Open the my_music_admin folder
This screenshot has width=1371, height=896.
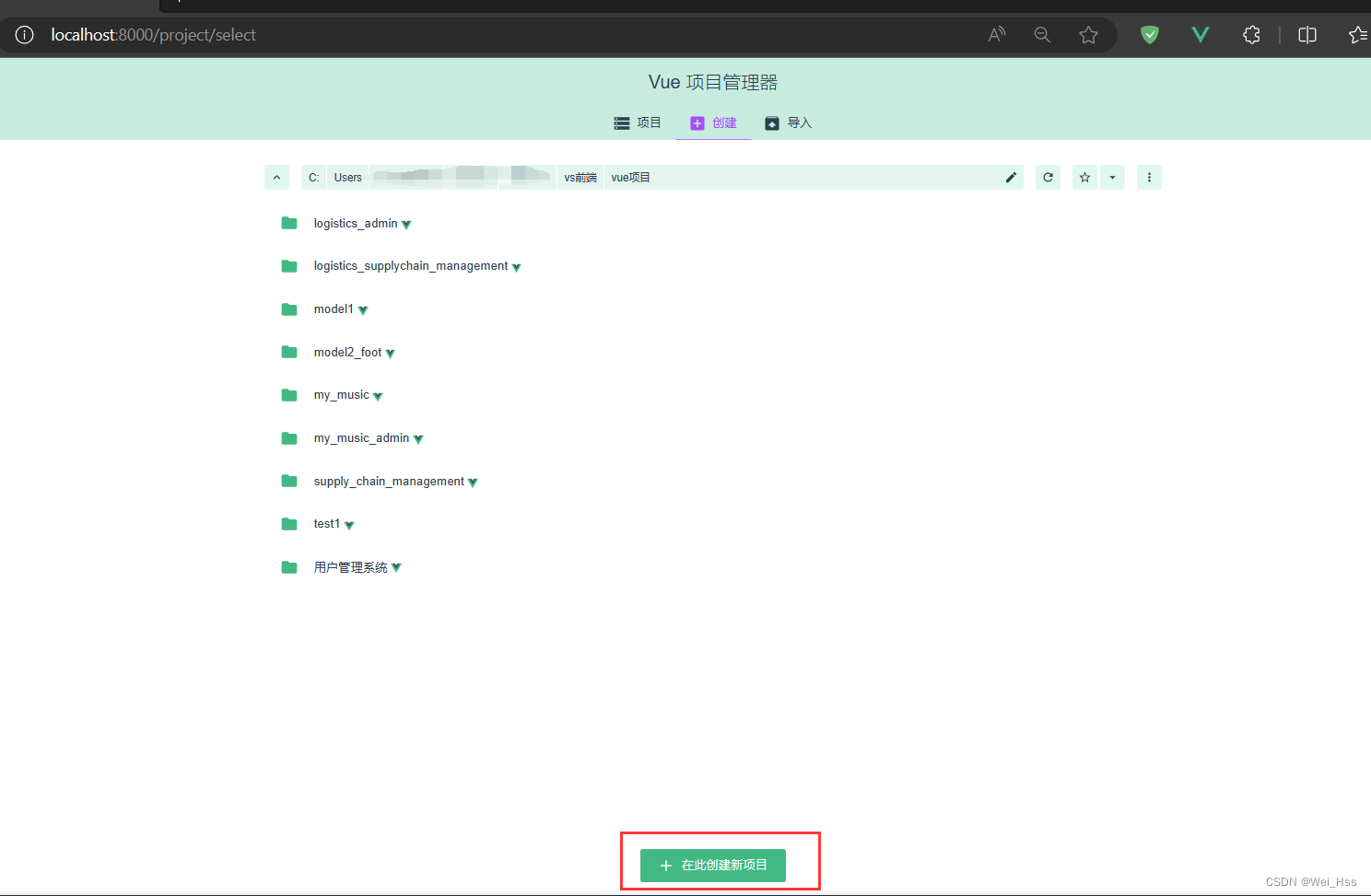pyautogui.click(x=361, y=438)
